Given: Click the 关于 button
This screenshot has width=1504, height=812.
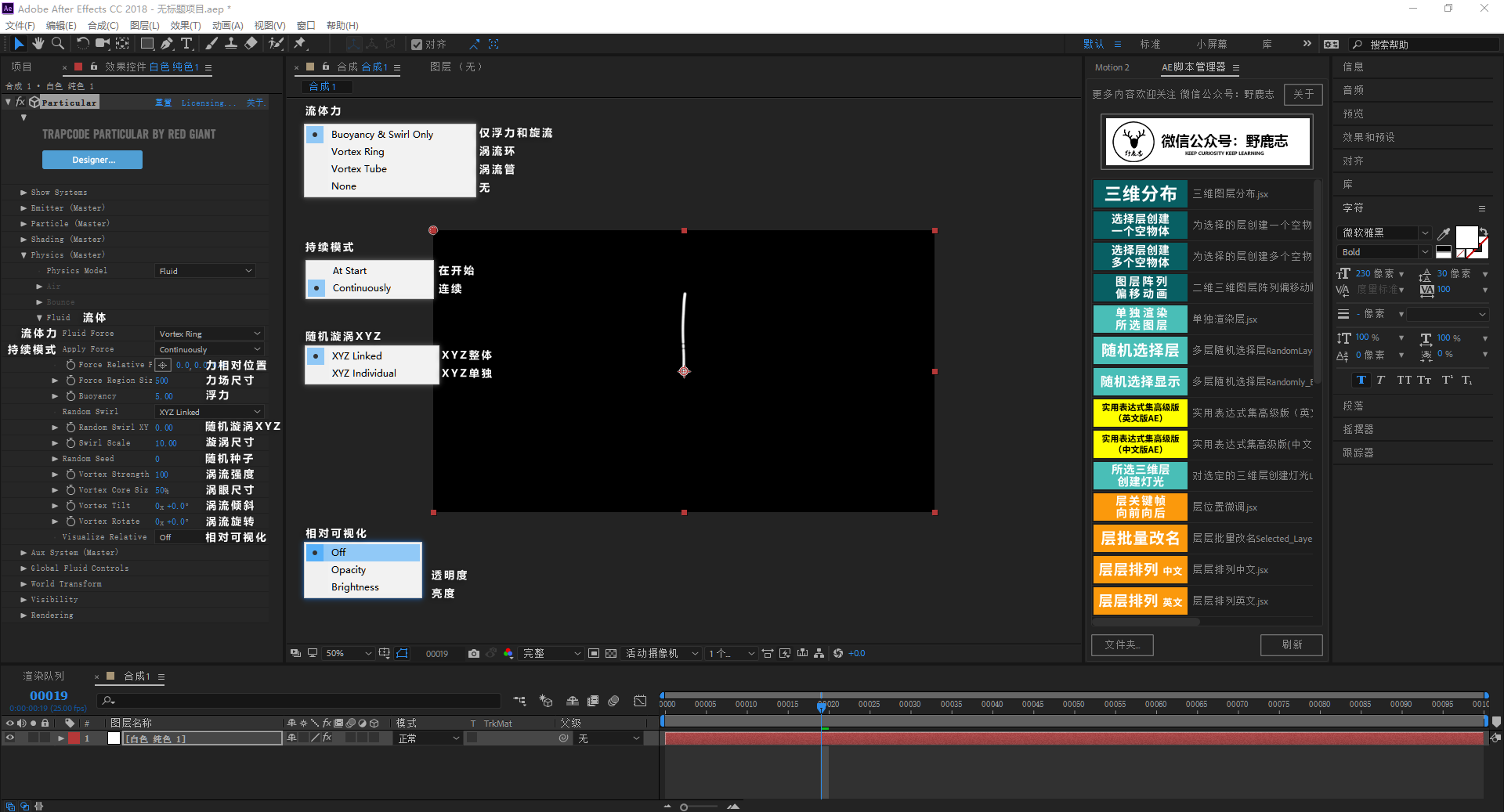Looking at the screenshot, I should coord(1303,94).
